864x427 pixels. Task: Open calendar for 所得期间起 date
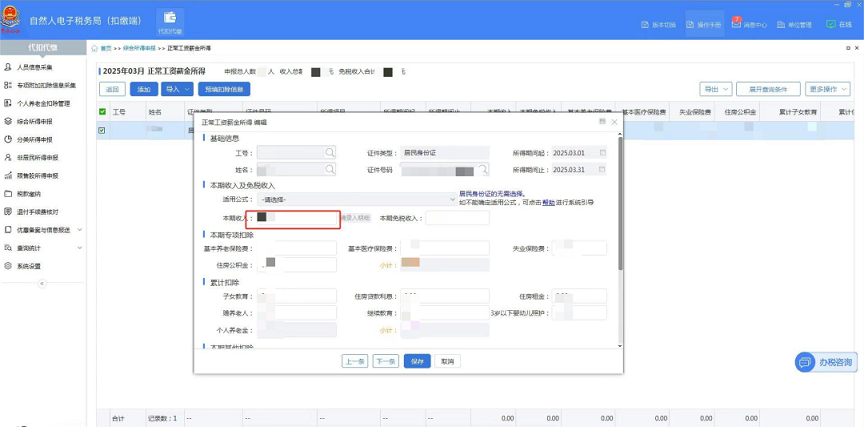tap(602, 153)
